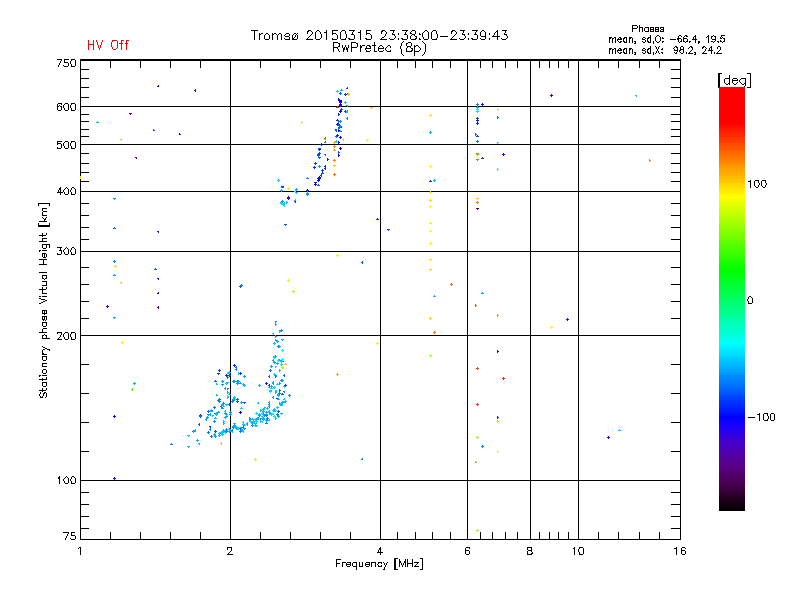Click the red 'HV Off' label

[x=108, y=45]
